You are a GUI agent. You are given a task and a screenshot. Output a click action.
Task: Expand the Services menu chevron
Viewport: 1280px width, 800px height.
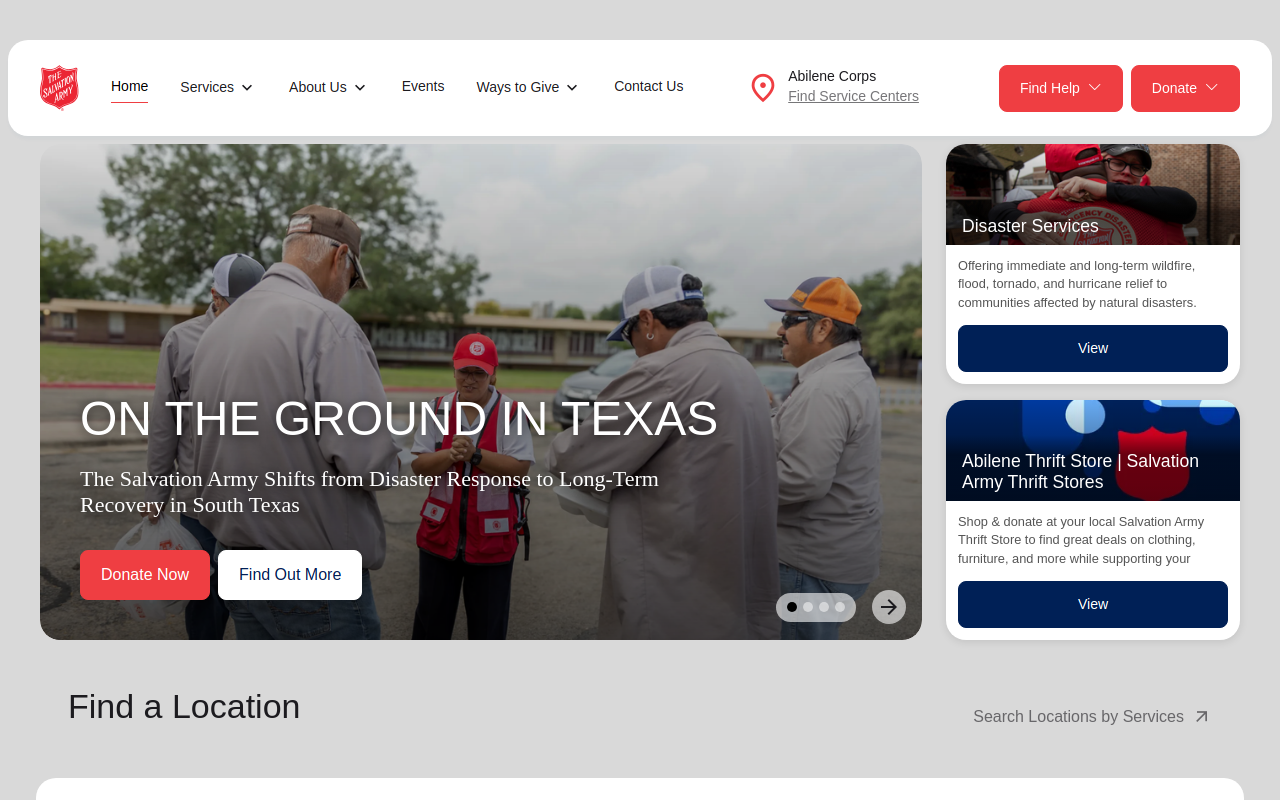tap(247, 88)
